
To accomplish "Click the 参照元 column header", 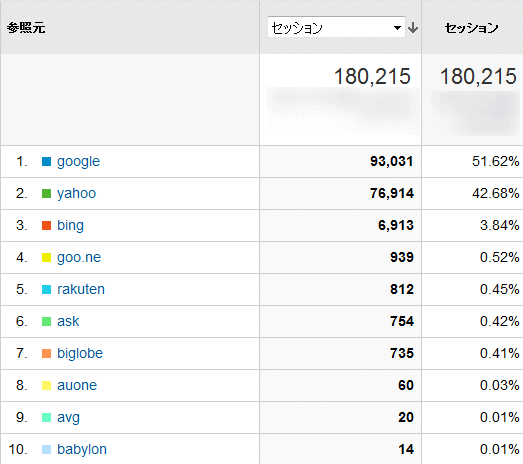I will 26,28.
